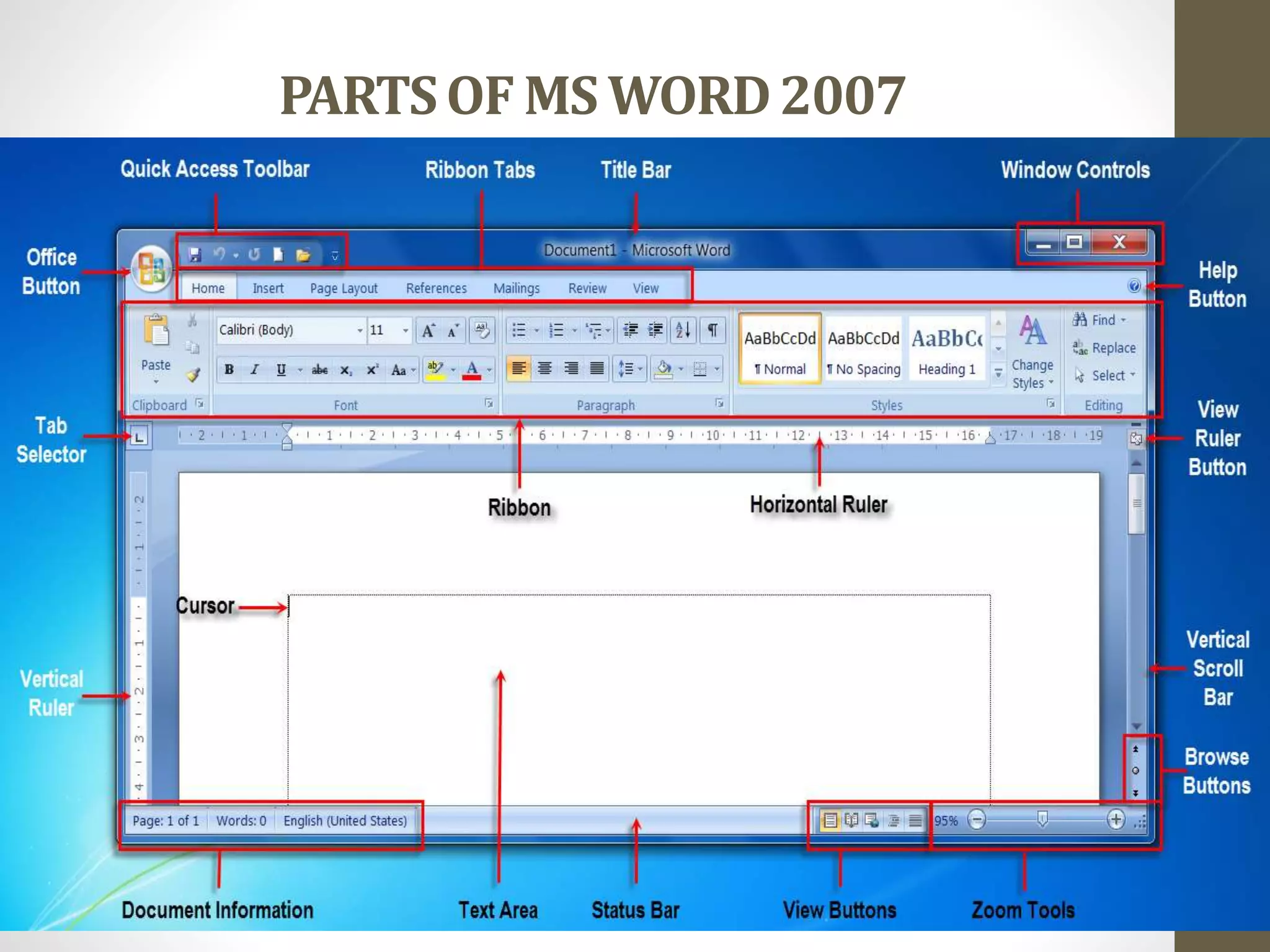Apply the yellow text highlight color
Viewport: 1270px width, 952px height.
point(436,370)
